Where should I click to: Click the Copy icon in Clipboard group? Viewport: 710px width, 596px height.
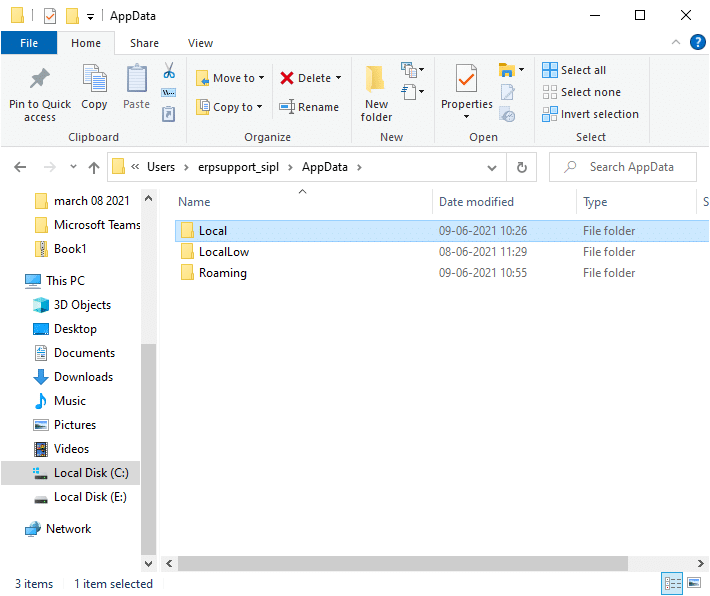(94, 78)
